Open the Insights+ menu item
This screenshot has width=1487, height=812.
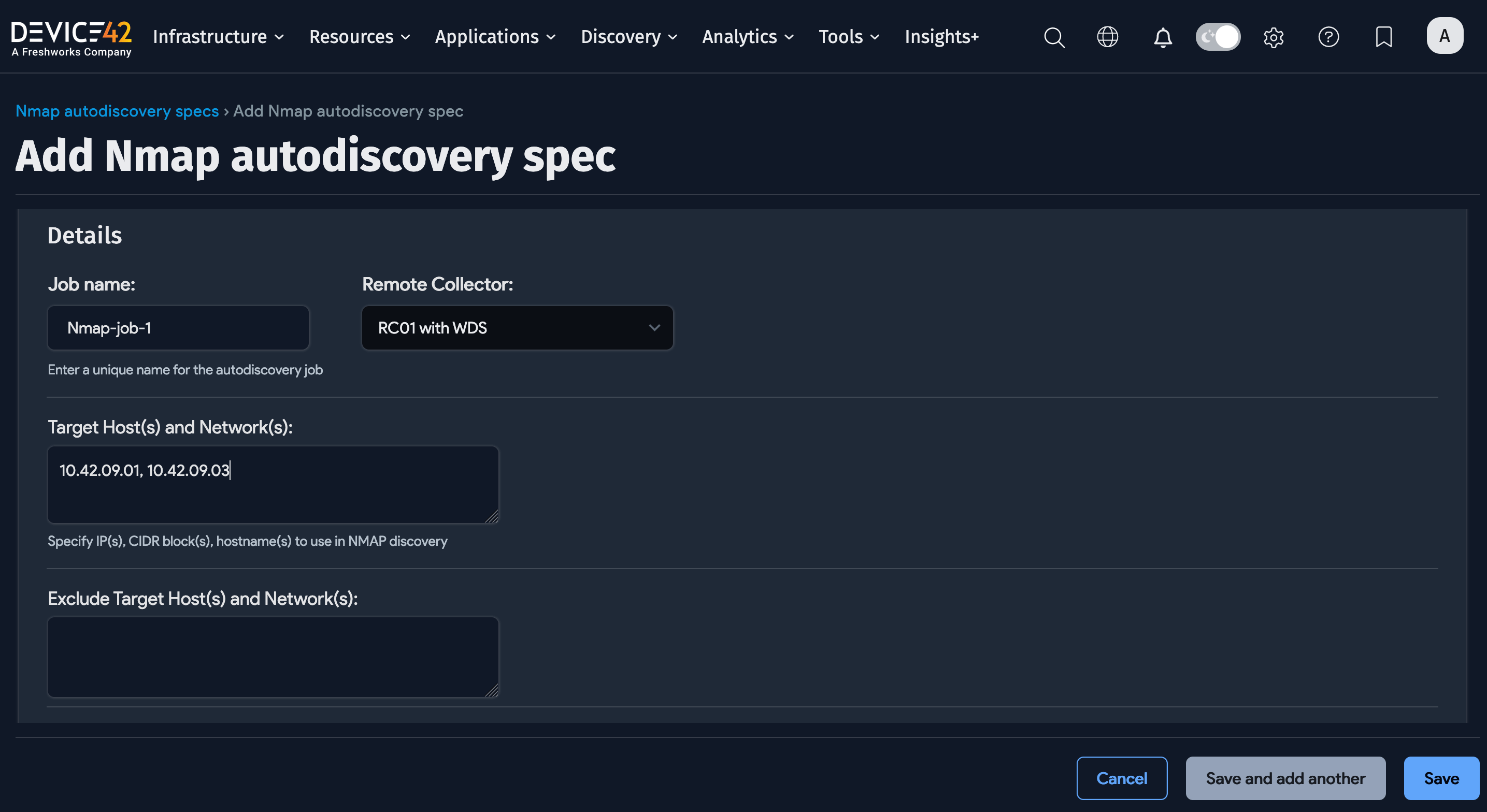[941, 37]
